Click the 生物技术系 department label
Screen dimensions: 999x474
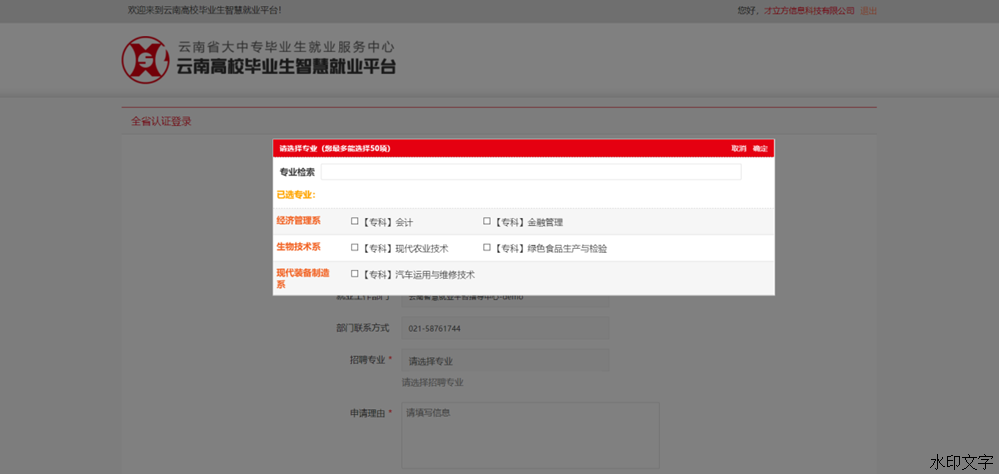click(298, 247)
